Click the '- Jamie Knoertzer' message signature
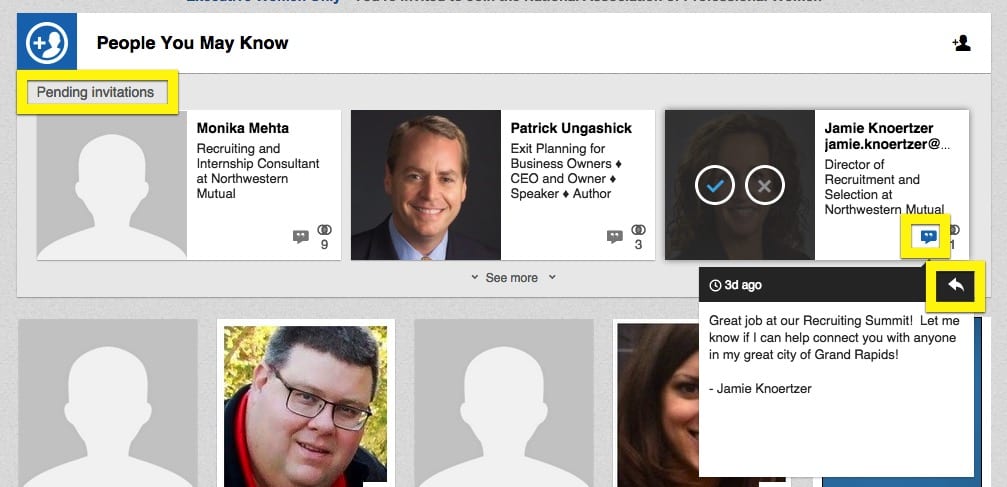 pos(760,388)
